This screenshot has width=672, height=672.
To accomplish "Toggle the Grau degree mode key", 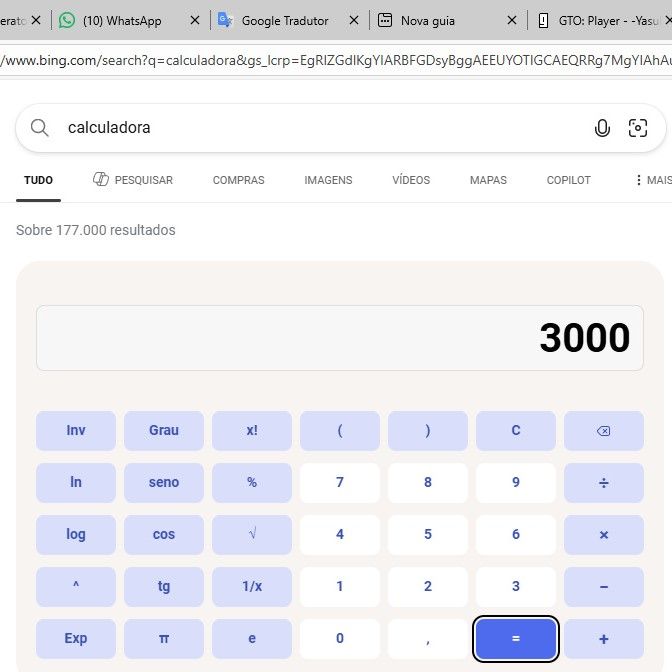I will [164, 431].
